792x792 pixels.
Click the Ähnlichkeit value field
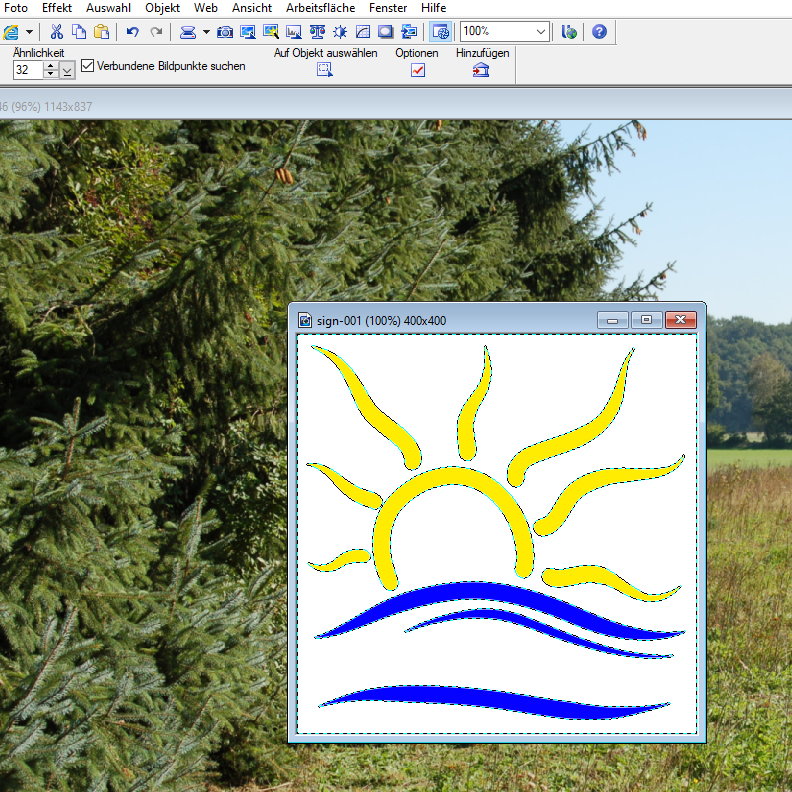27,70
